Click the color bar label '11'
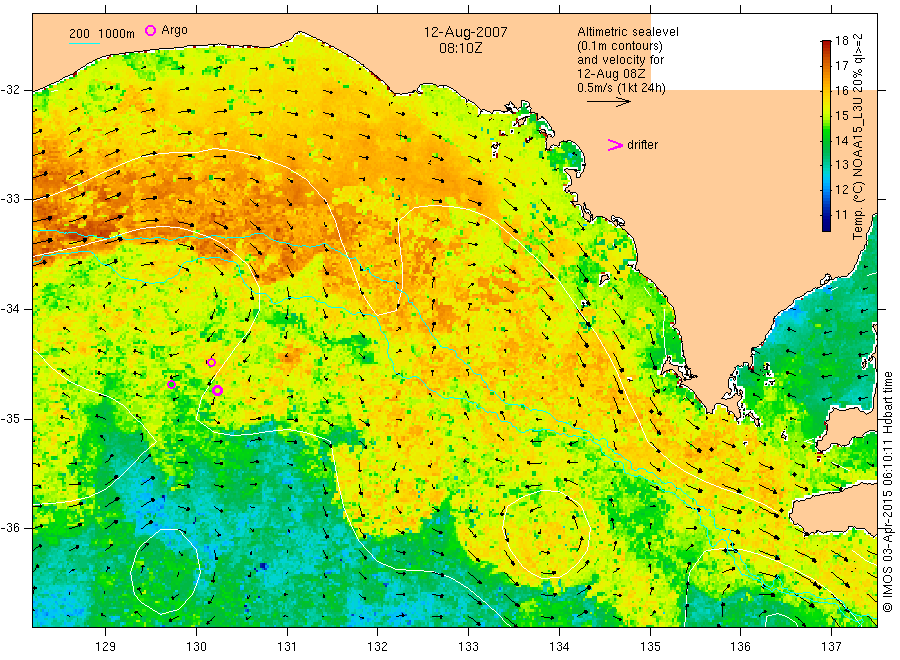Image resolution: width=900 pixels, height=660 pixels. 841,215
